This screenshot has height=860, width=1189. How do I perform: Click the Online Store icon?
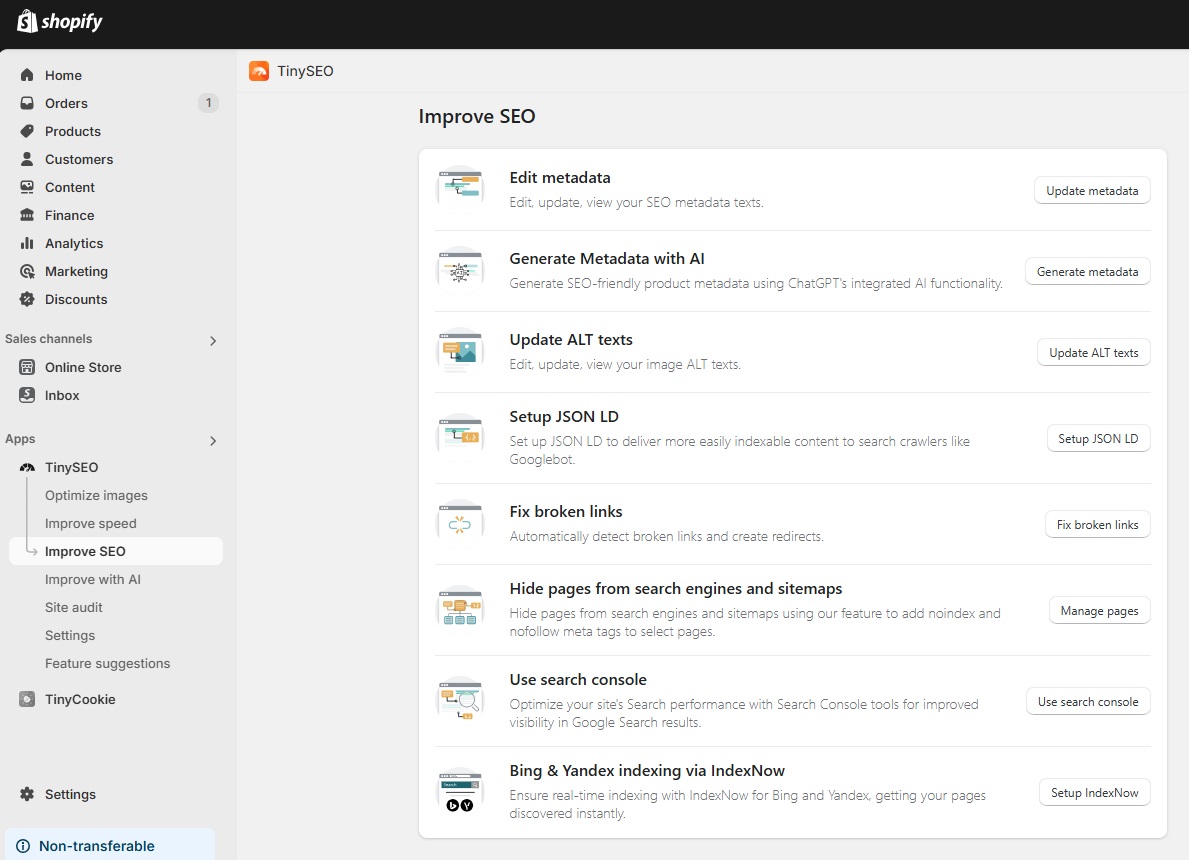pos(27,367)
